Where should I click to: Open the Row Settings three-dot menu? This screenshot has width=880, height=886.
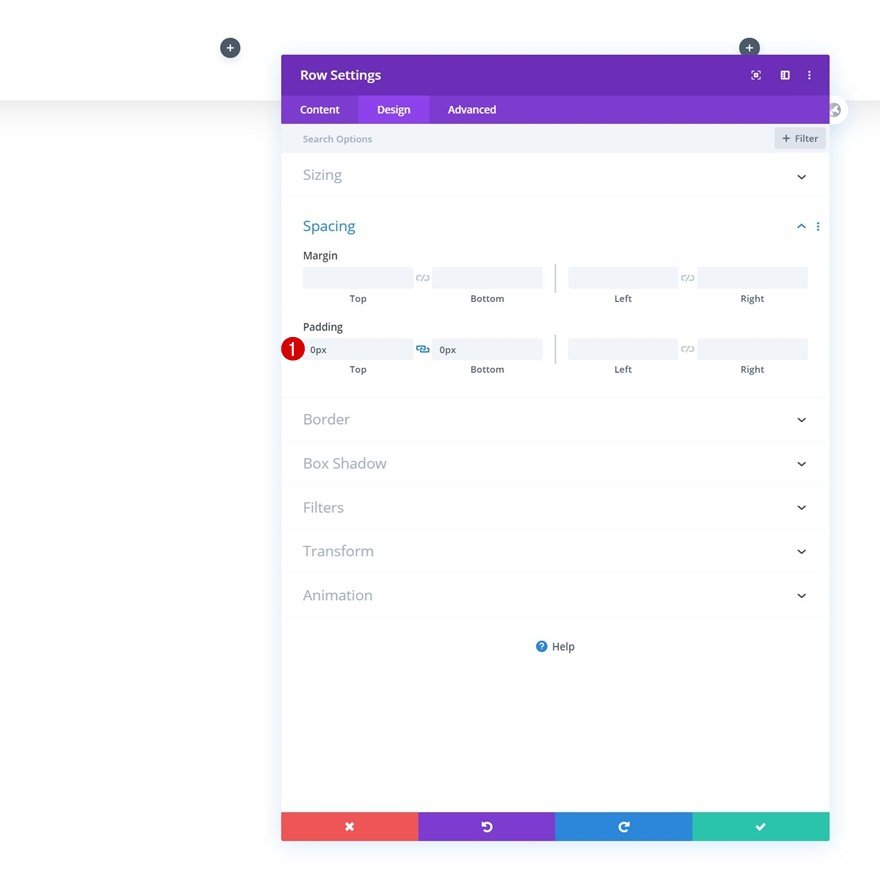tap(809, 75)
